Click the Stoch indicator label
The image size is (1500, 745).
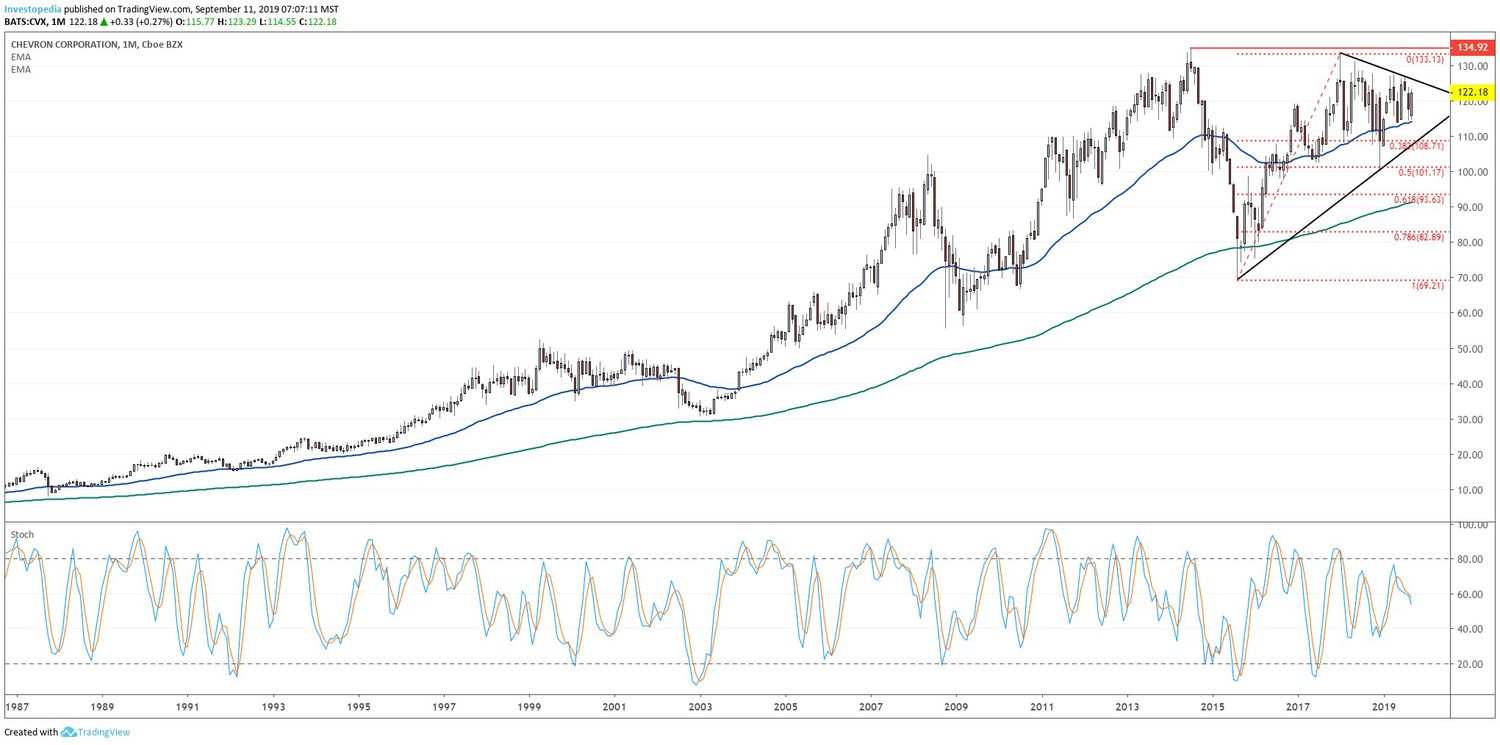click(x=22, y=534)
